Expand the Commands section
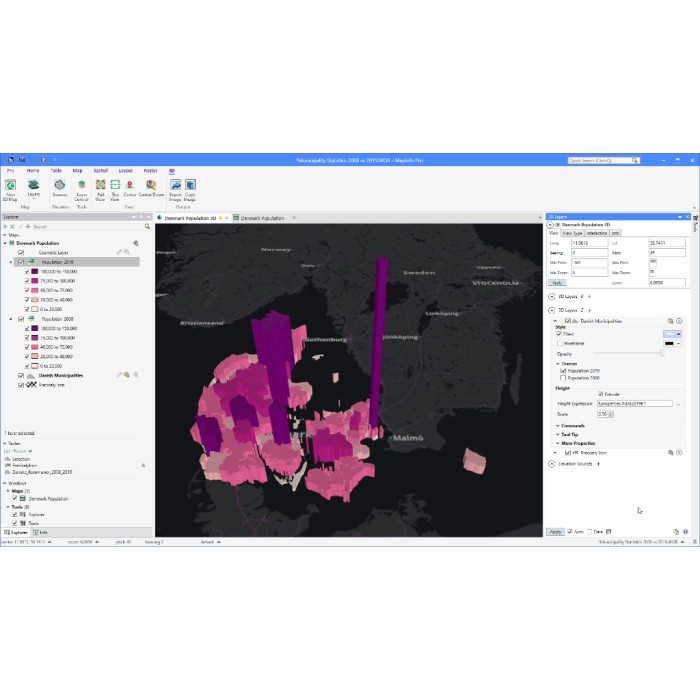This screenshot has height=700, width=700. click(558, 426)
